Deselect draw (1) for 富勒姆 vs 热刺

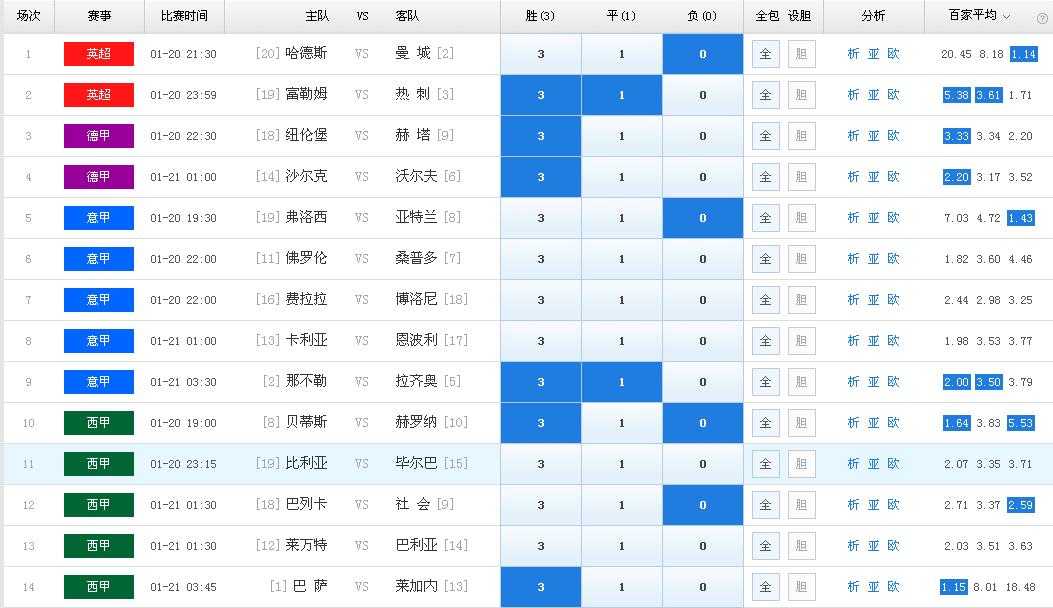point(622,95)
